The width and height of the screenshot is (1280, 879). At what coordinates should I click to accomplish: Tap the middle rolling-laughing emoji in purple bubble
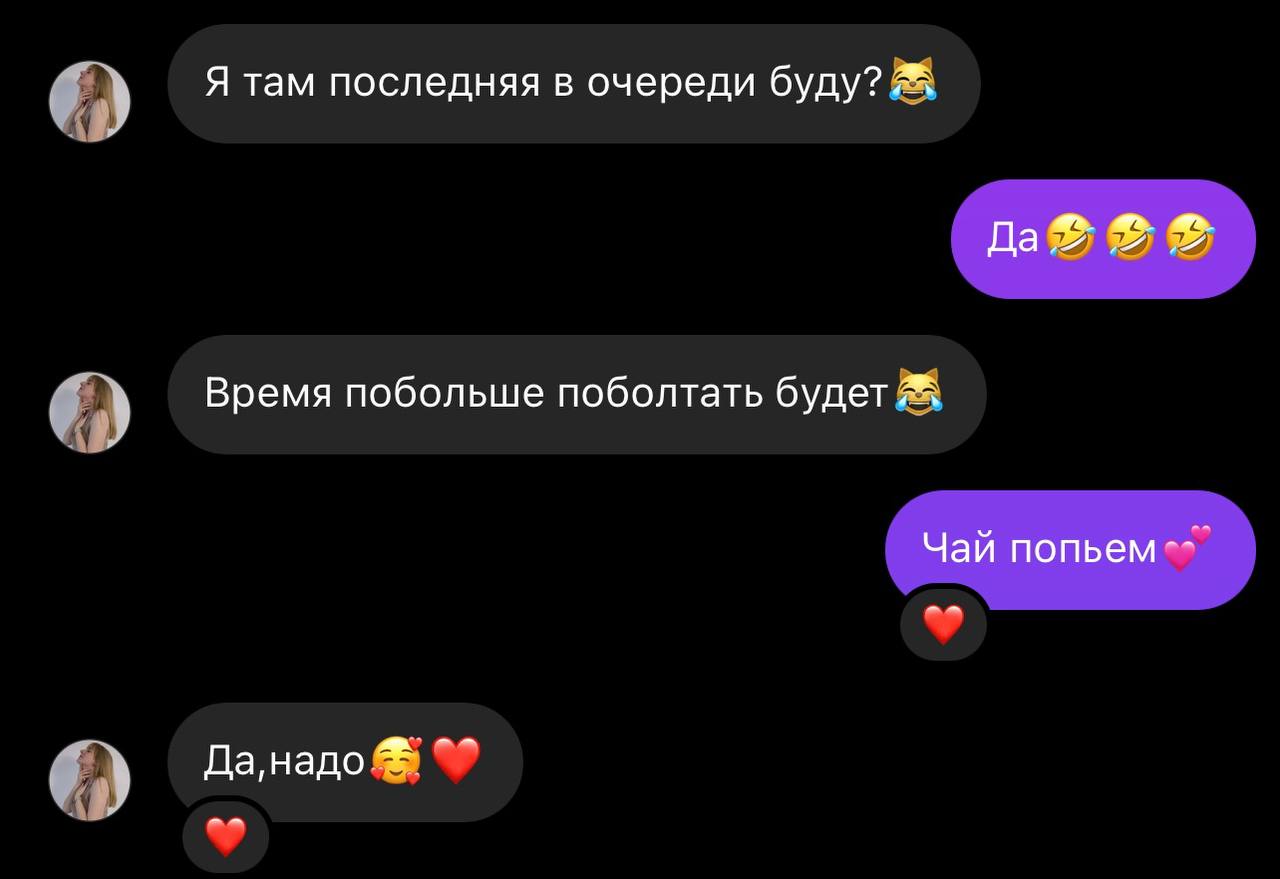tap(1131, 240)
